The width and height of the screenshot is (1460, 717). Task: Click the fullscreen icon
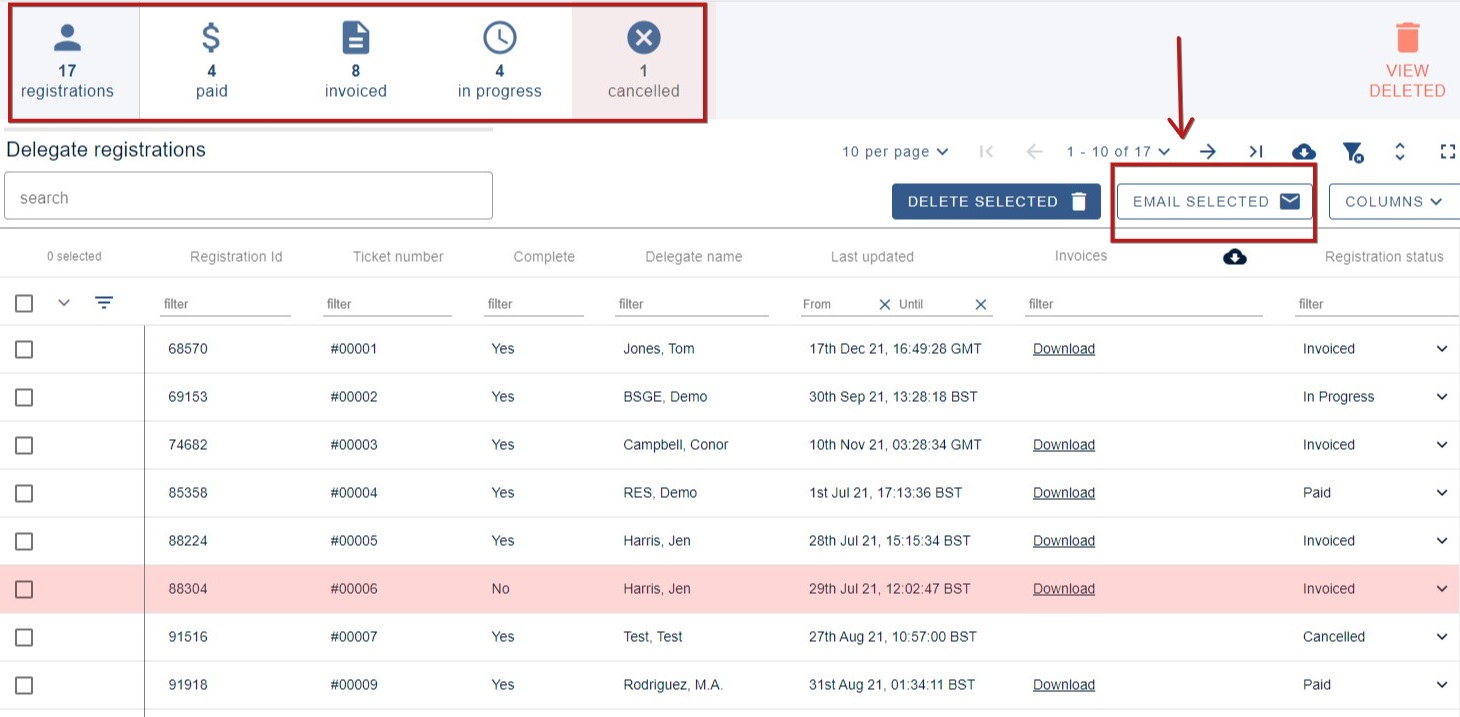pyautogui.click(x=1447, y=152)
